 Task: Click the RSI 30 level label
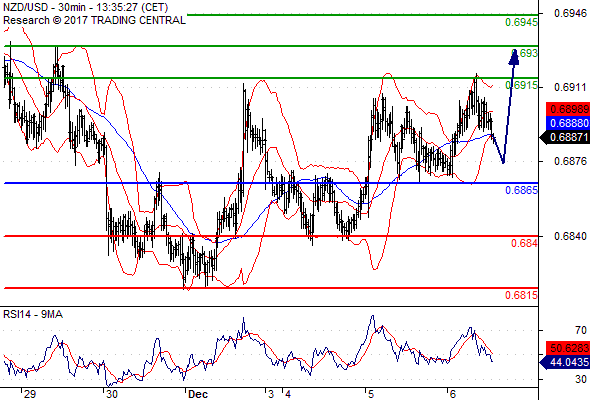pyautogui.click(x=581, y=379)
